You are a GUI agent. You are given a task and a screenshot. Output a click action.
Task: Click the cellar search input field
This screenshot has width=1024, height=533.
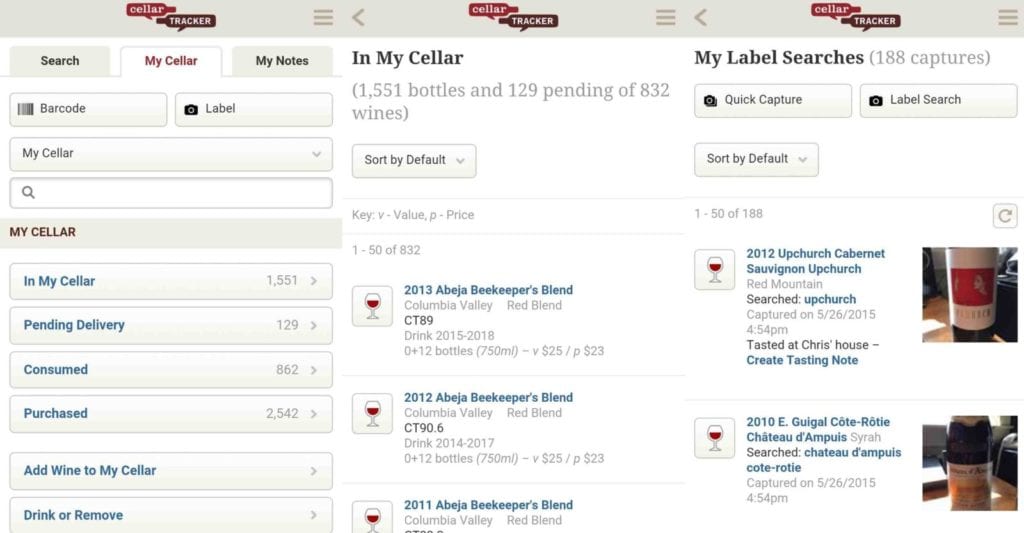[x=171, y=193]
